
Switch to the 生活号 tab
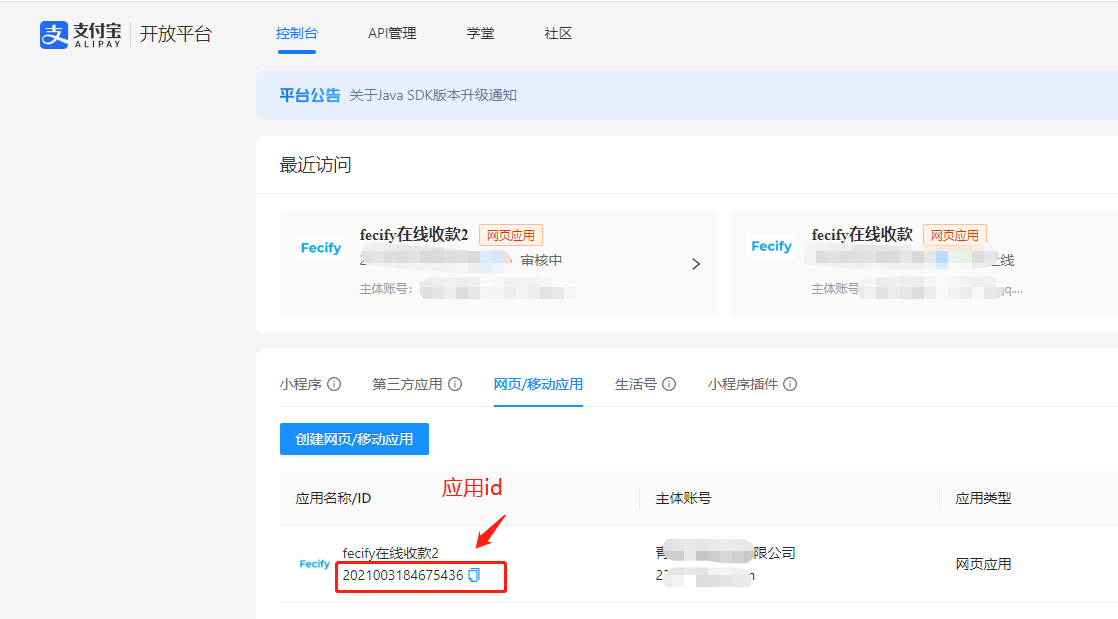tap(636, 384)
